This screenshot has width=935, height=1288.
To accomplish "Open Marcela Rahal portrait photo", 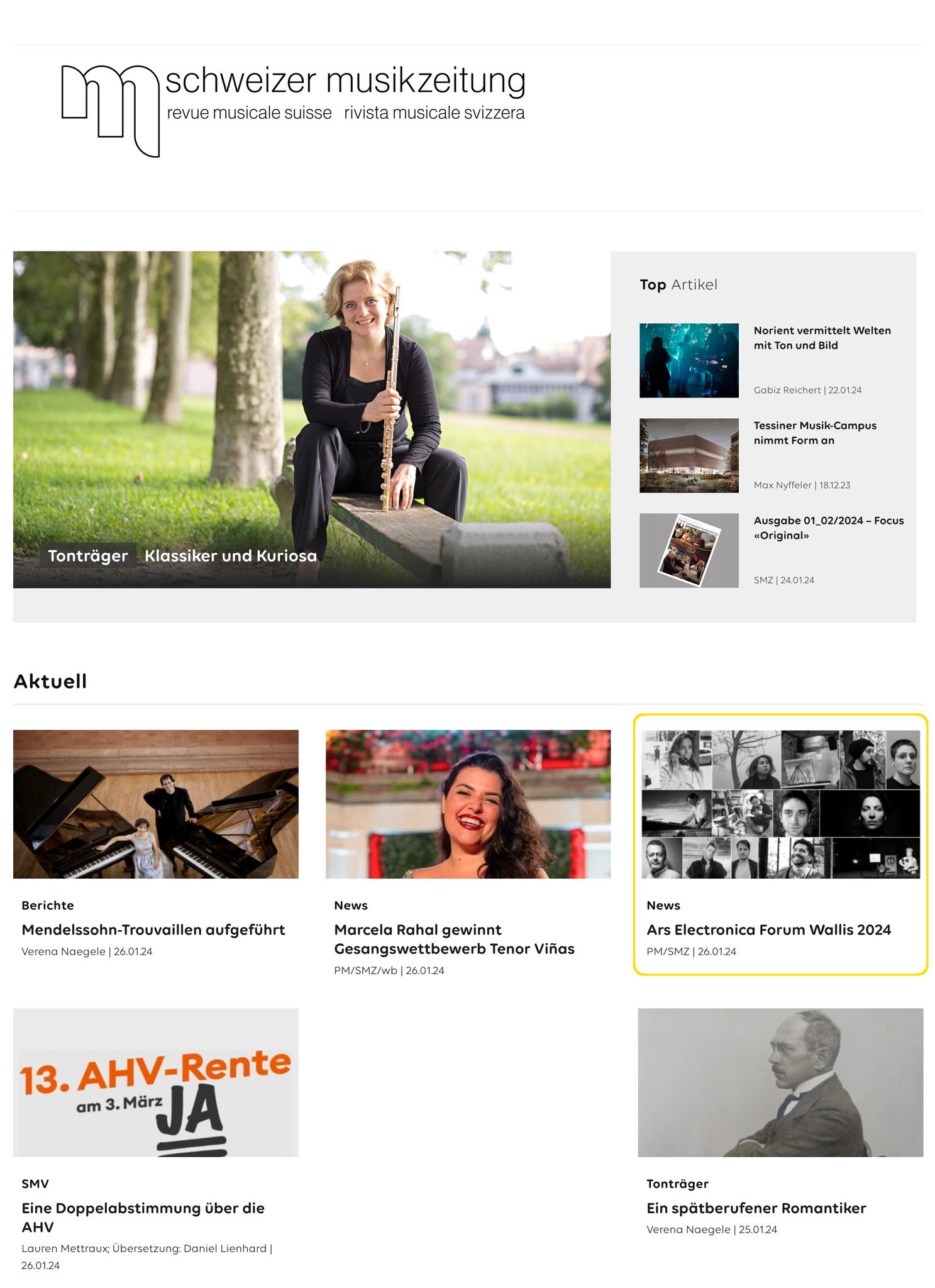I will pyautogui.click(x=468, y=804).
